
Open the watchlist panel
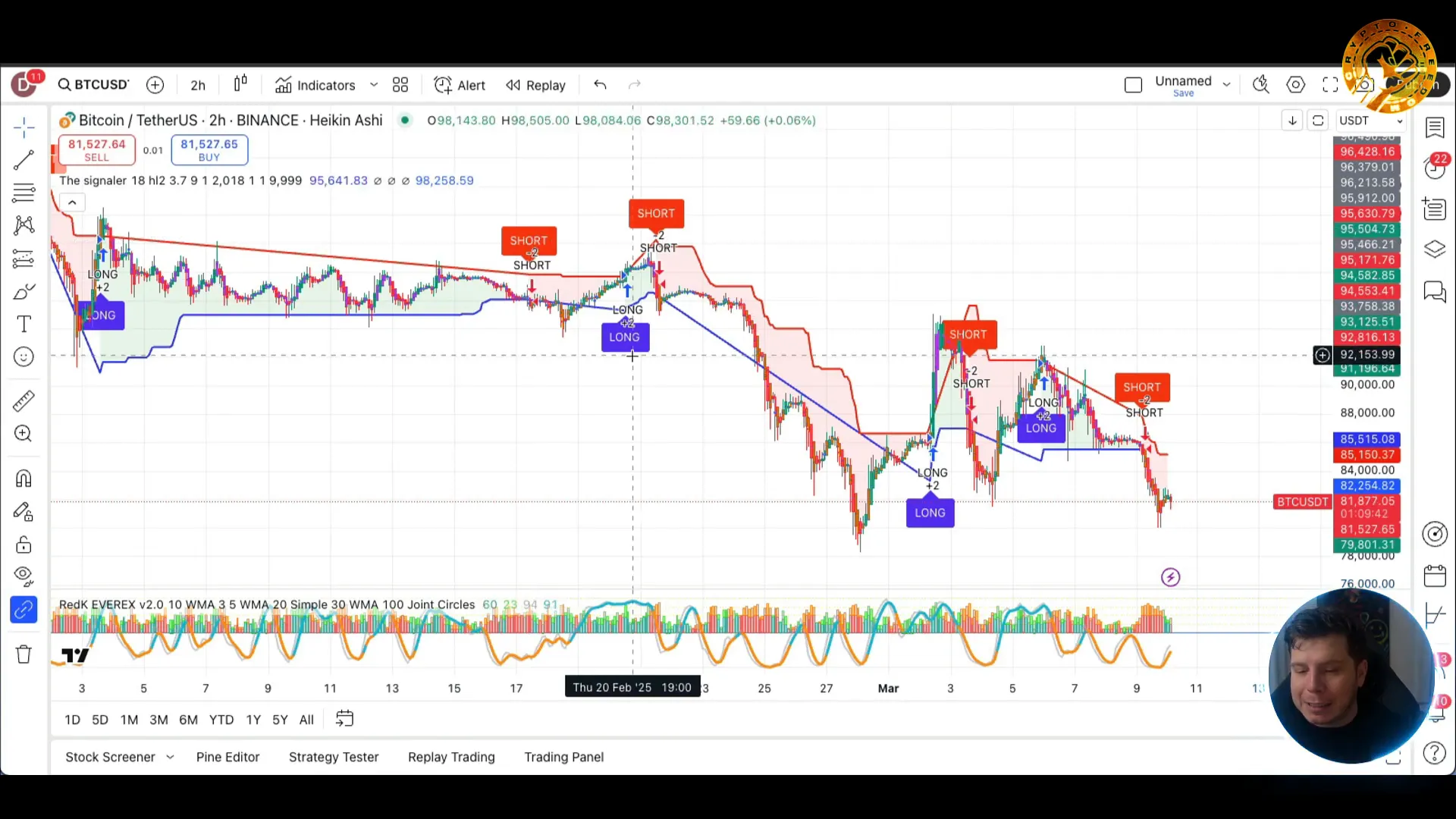tap(1435, 127)
